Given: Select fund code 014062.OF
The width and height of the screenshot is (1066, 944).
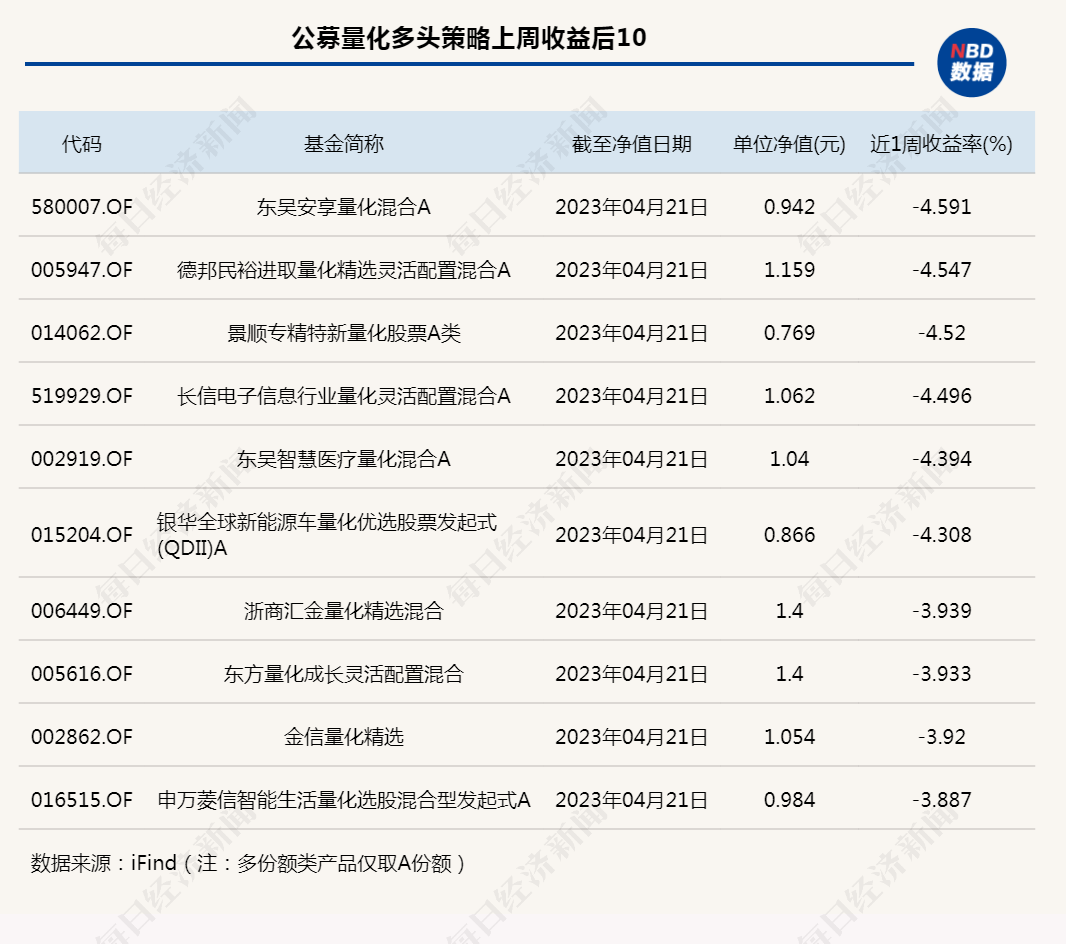Looking at the screenshot, I should point(82,333).
